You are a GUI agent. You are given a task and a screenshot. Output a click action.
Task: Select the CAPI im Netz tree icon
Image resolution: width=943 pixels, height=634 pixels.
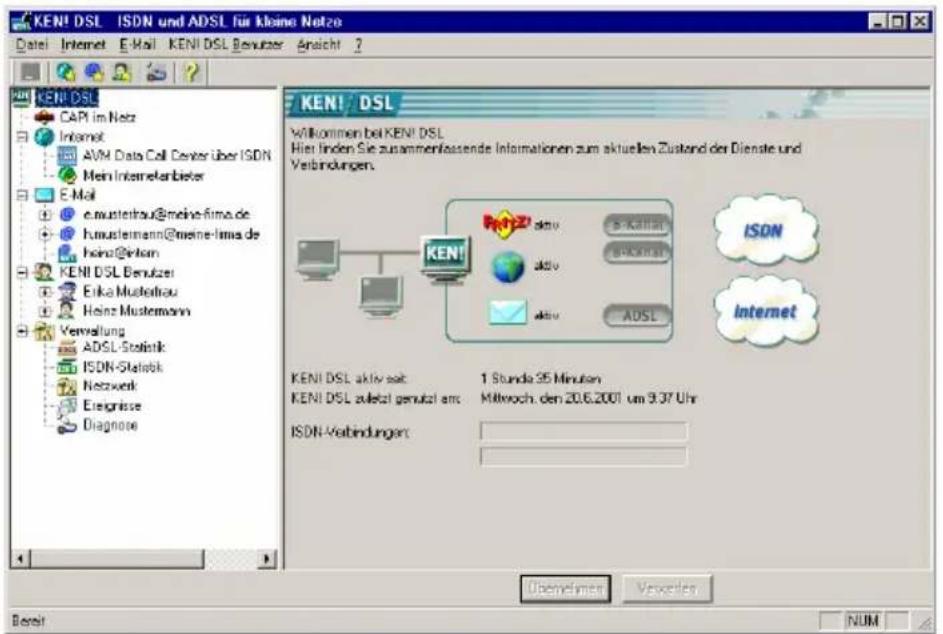(45, 117)
